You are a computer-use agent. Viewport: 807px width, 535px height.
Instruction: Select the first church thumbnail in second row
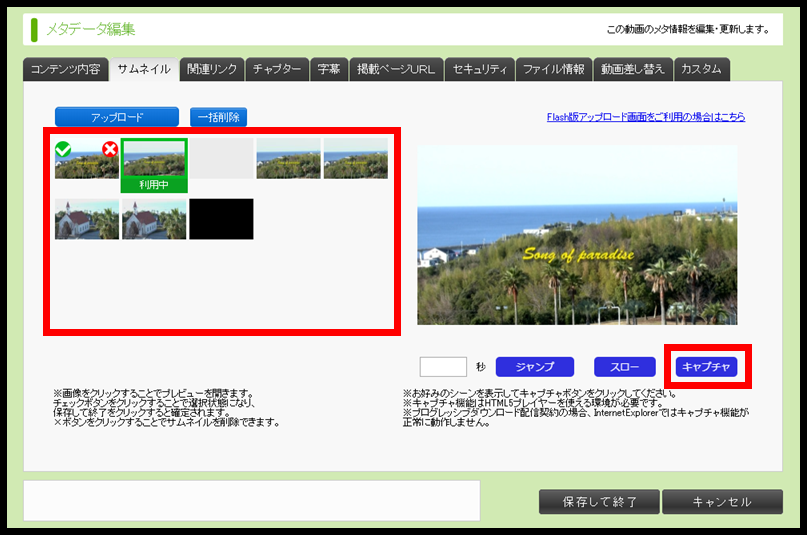click(x=87, y=219)
